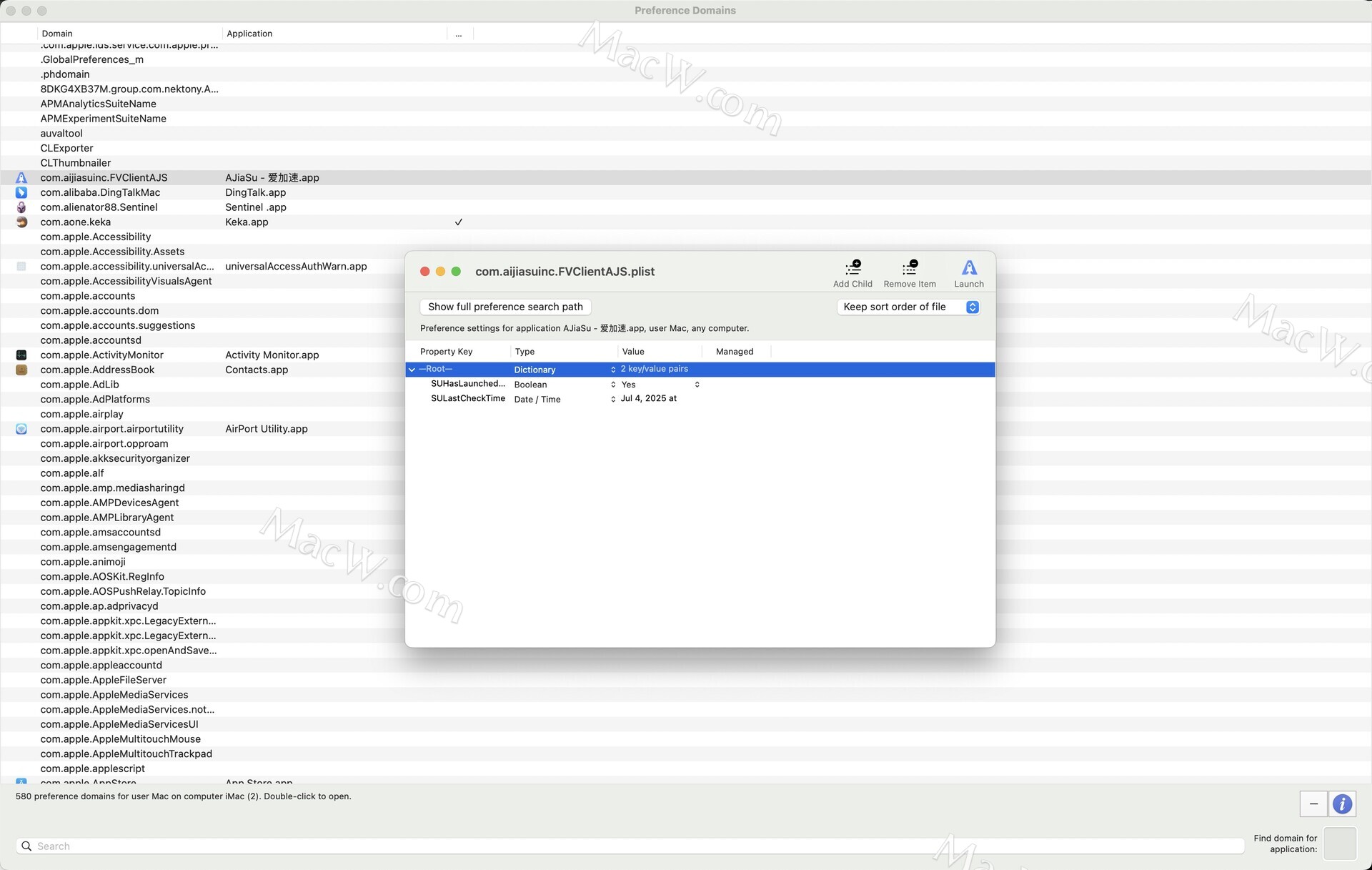This screenshot has height=870, width=1372.
Task: Open the type popup for the Root Dictionary
Action: pyautogui.click(x=613, y=370)
